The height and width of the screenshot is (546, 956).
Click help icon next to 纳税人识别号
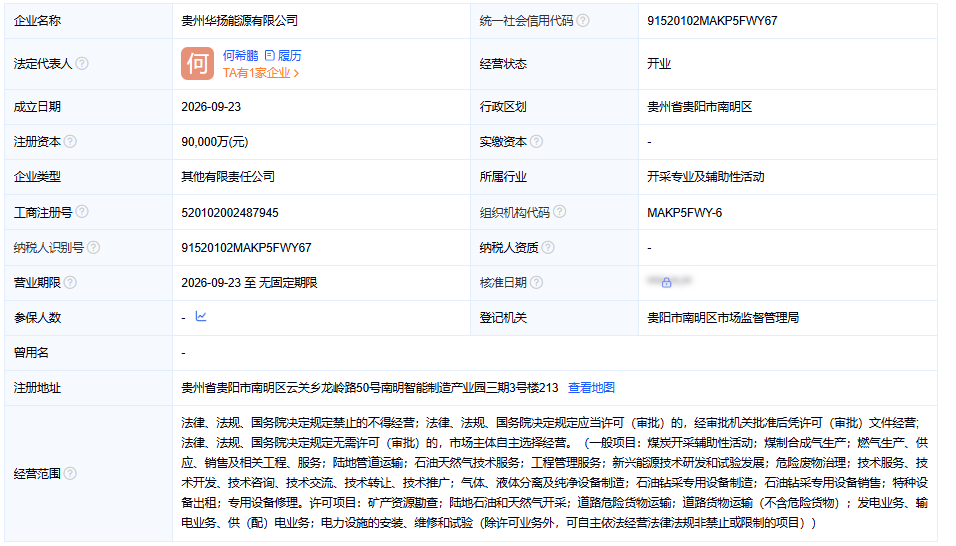click(93, 247)
